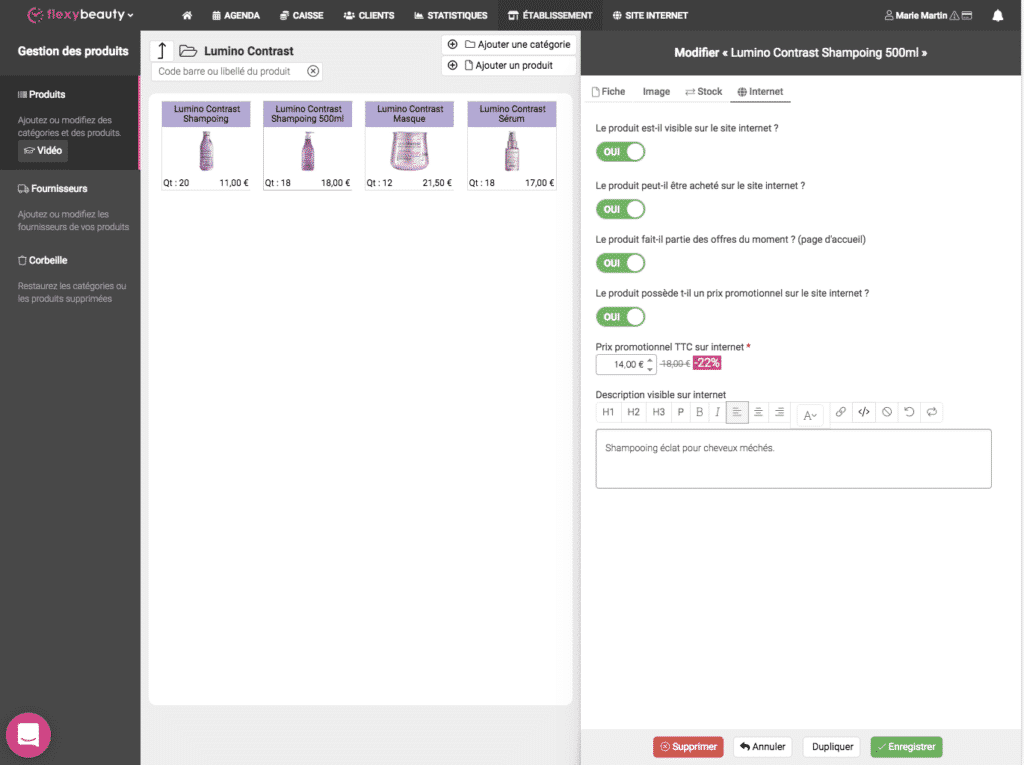Open the support chat bubble

coord(28,735)
